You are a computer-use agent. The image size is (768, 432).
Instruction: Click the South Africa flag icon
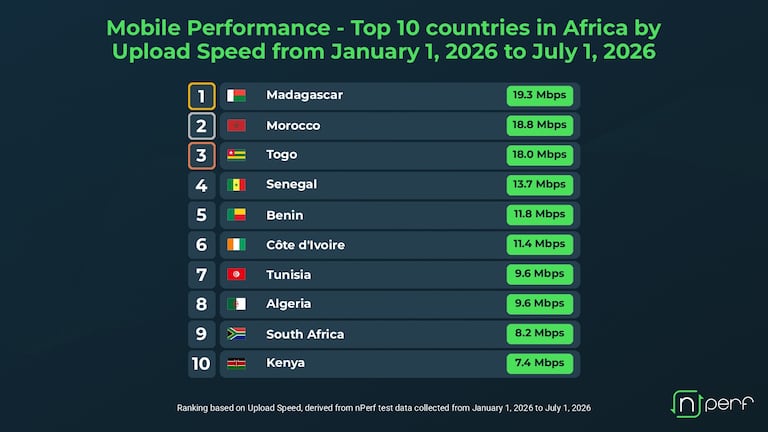tap(236, 334)
